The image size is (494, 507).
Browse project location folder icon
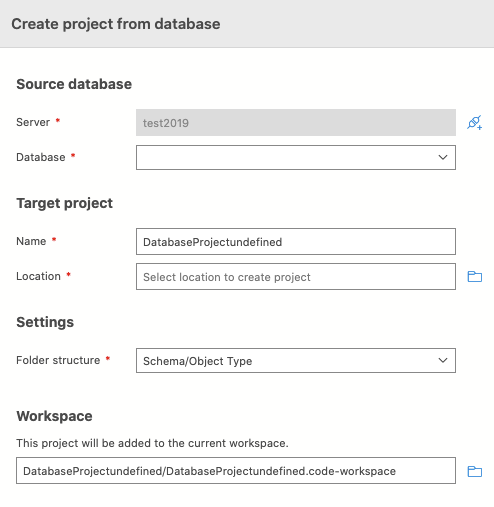(x=475, y=276)
